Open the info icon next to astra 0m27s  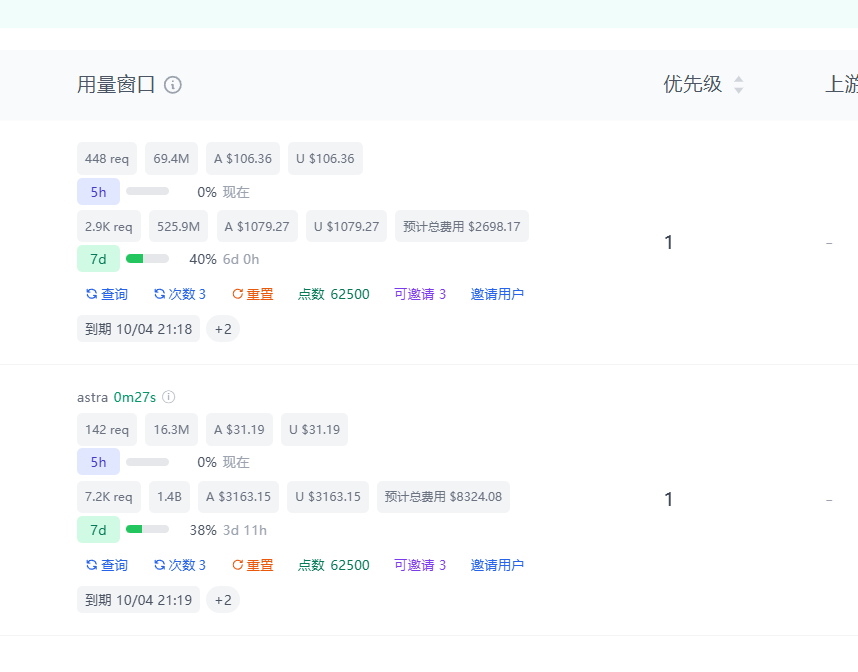coord(169,397)
